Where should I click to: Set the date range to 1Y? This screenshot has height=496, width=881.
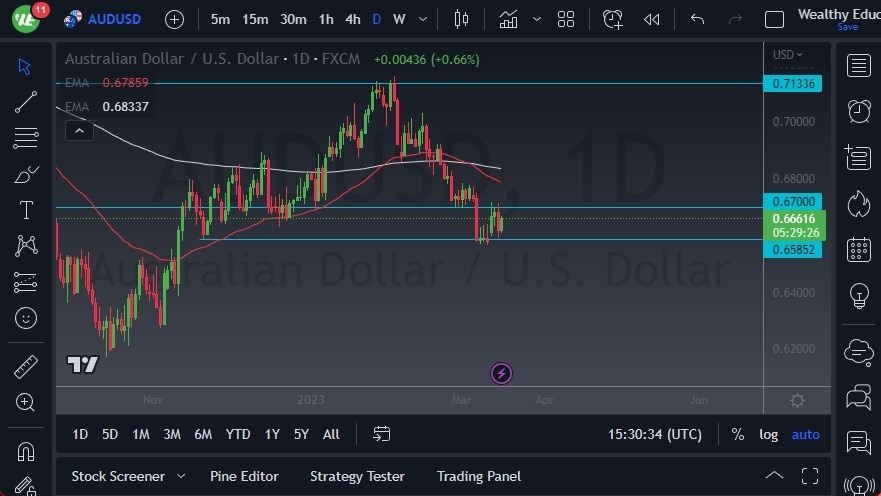tap(272, 434)
